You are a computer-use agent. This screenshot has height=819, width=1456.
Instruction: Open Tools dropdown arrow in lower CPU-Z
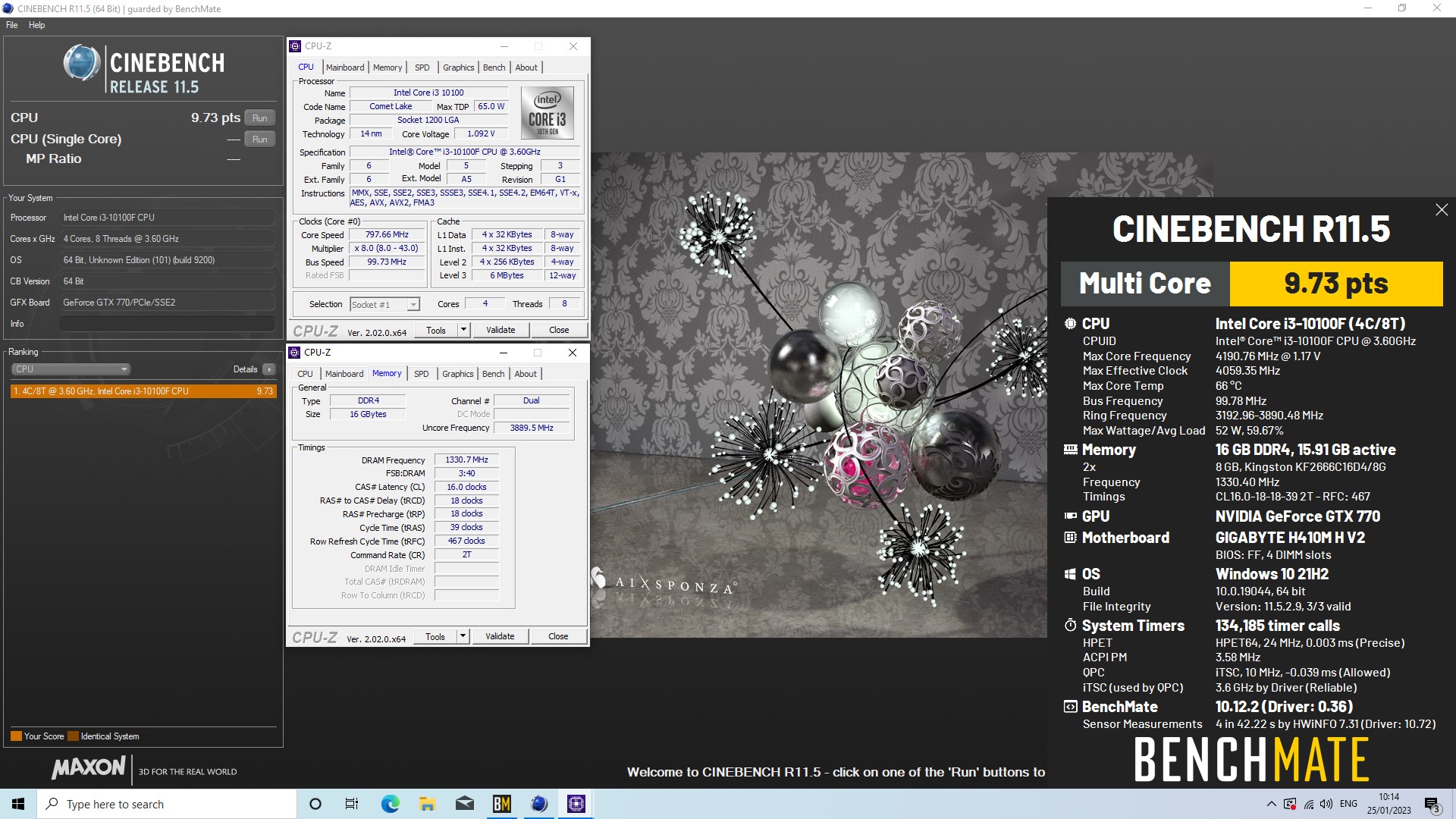click(x=463, y=637)
